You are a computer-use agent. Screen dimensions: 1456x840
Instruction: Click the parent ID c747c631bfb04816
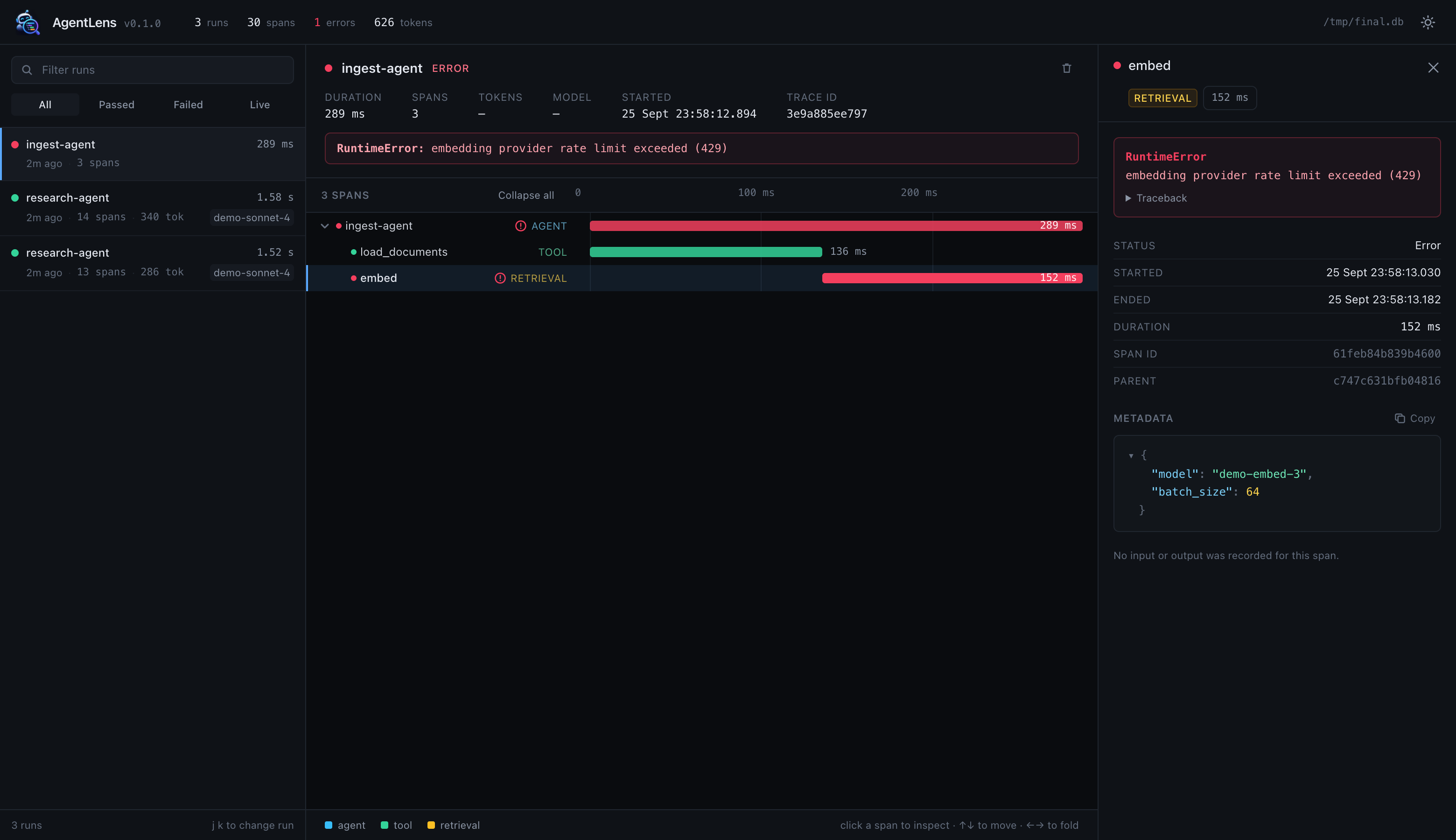point(1386,381)
